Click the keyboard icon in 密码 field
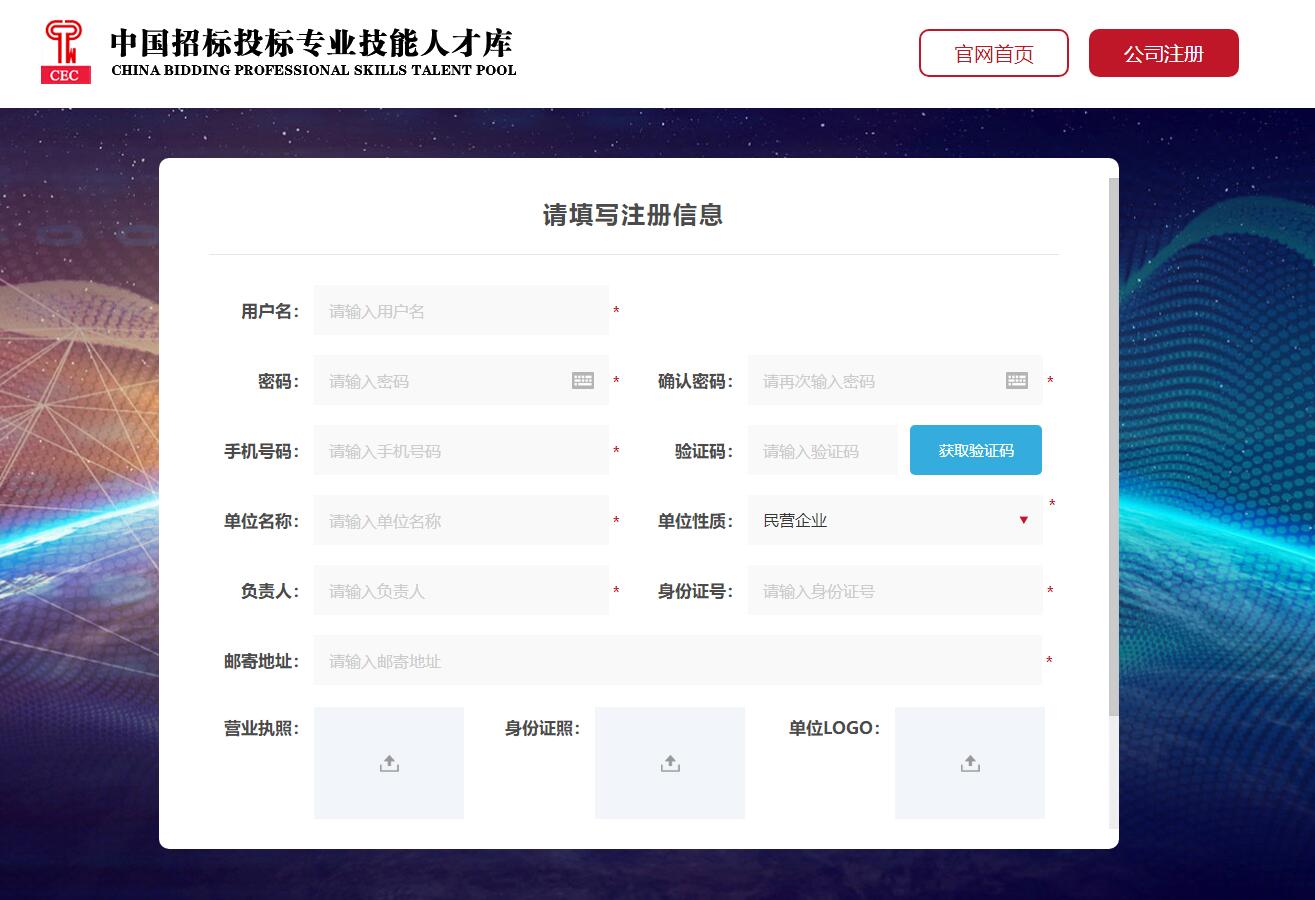 [583, 381]
